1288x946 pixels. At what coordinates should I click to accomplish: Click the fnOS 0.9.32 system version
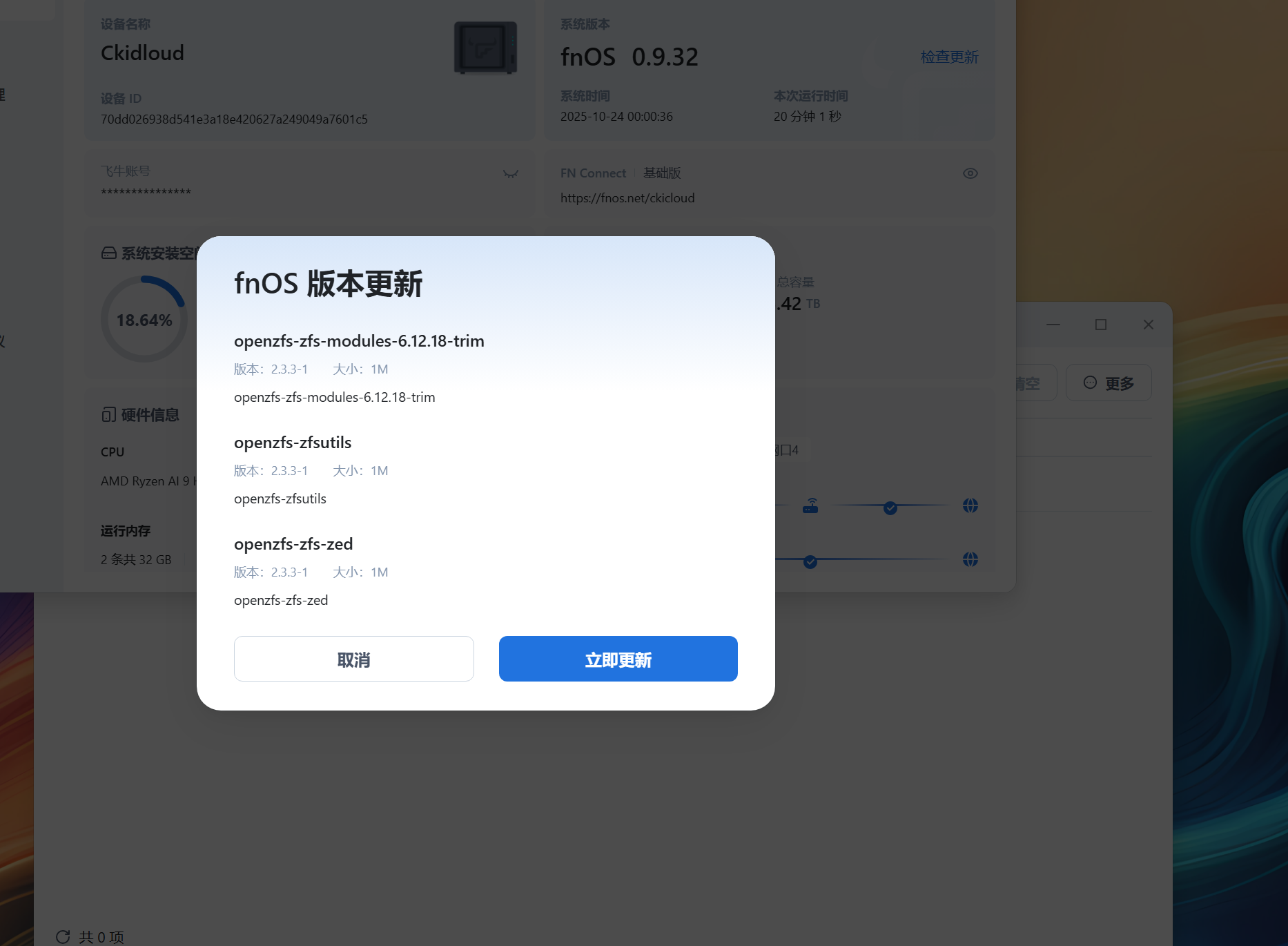click(x=630, y=57)
